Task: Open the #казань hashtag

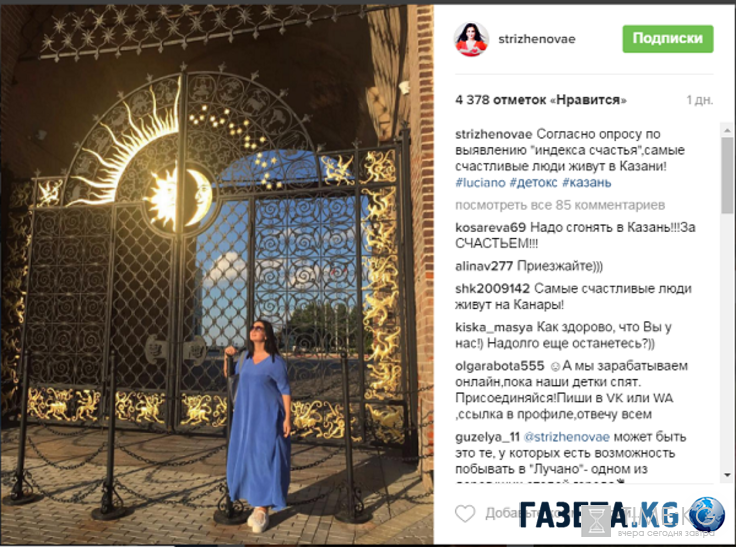Action: point(586,183)
